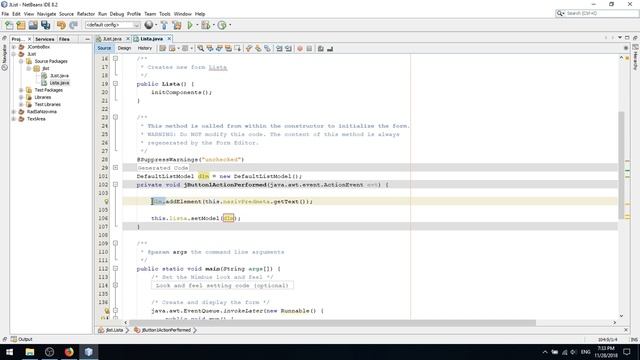640x360 pixels.
Task: Expand the RadSaNizovima project node
Action: point(14,111)
